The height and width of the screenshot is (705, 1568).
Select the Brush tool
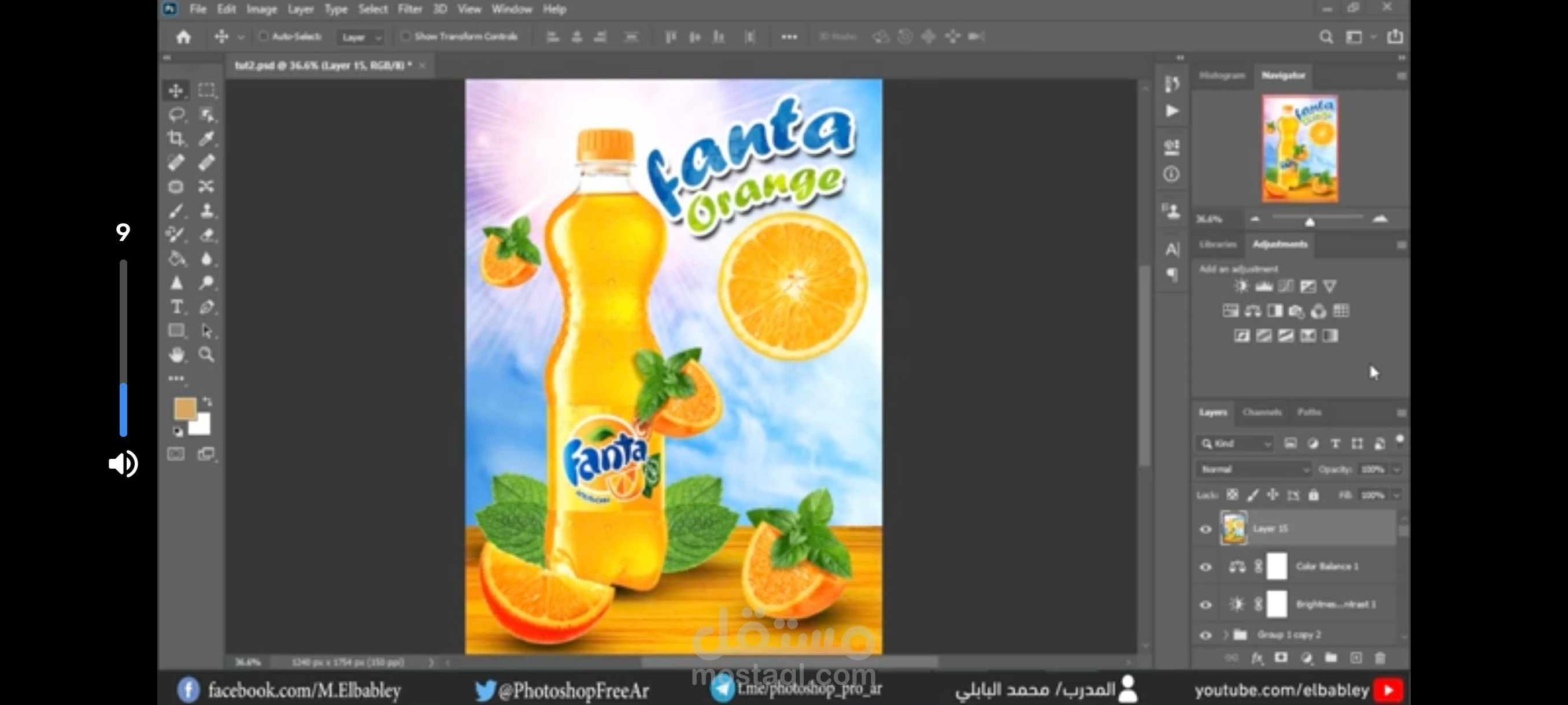tap(176, 210)
